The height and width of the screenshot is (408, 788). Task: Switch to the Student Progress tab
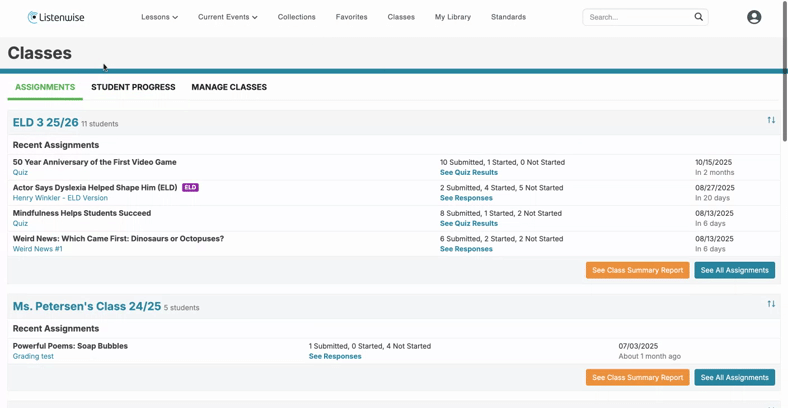pyautogui.click(x=133, y=87)
